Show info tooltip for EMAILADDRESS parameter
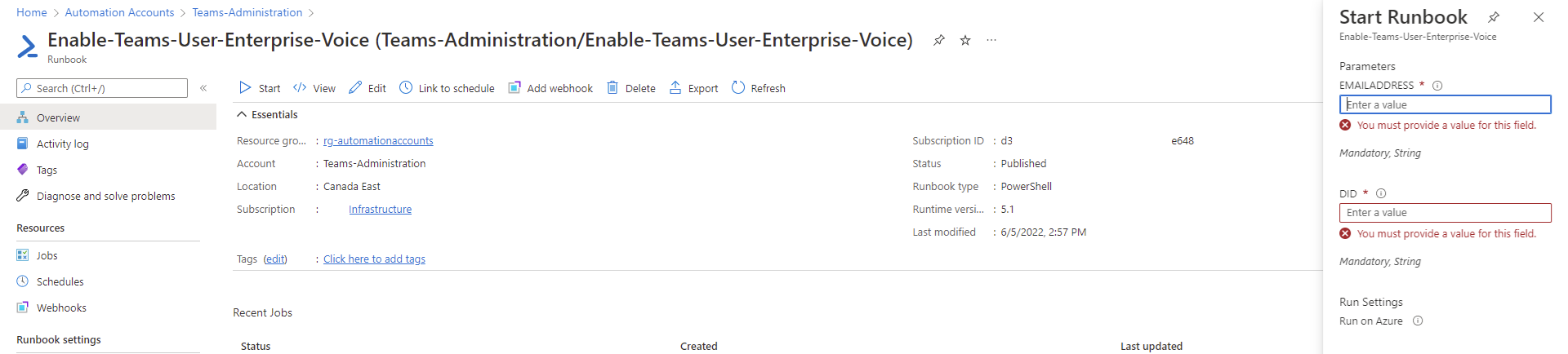 [1437, 86]
